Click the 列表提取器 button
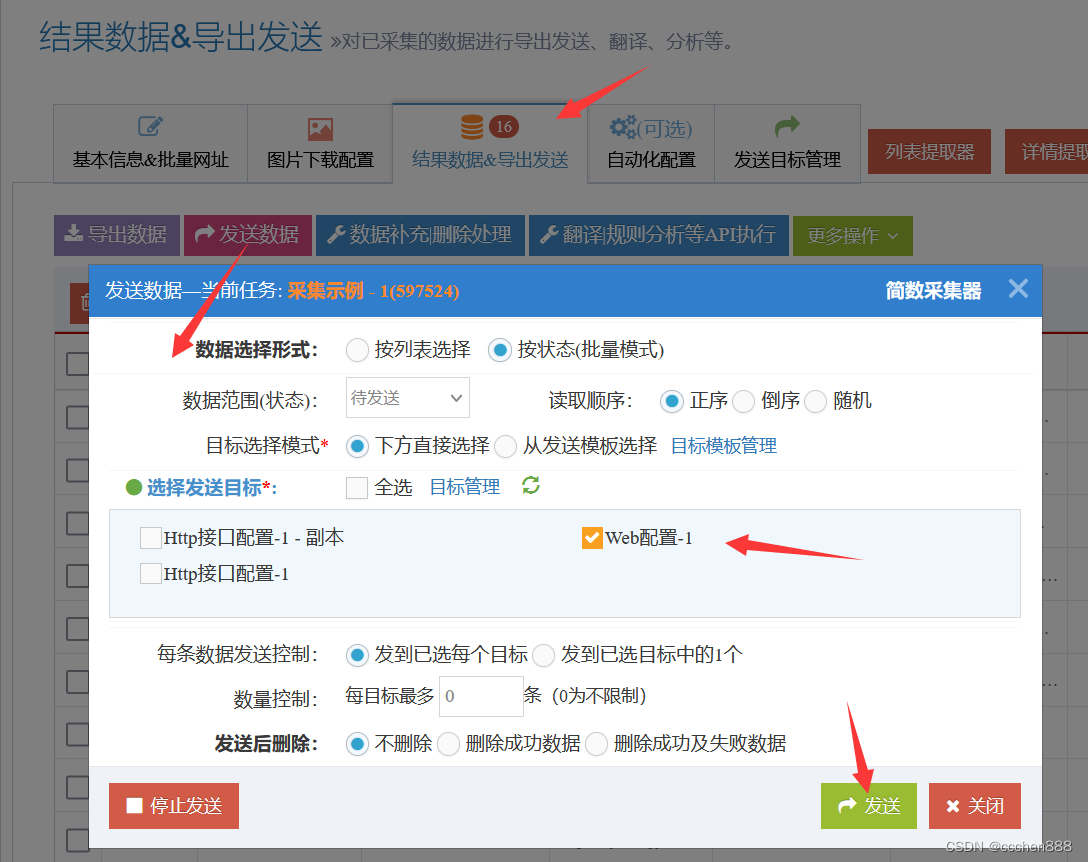Image resolution: width=1088 pixels, height=862 pixels. (929, 151)
